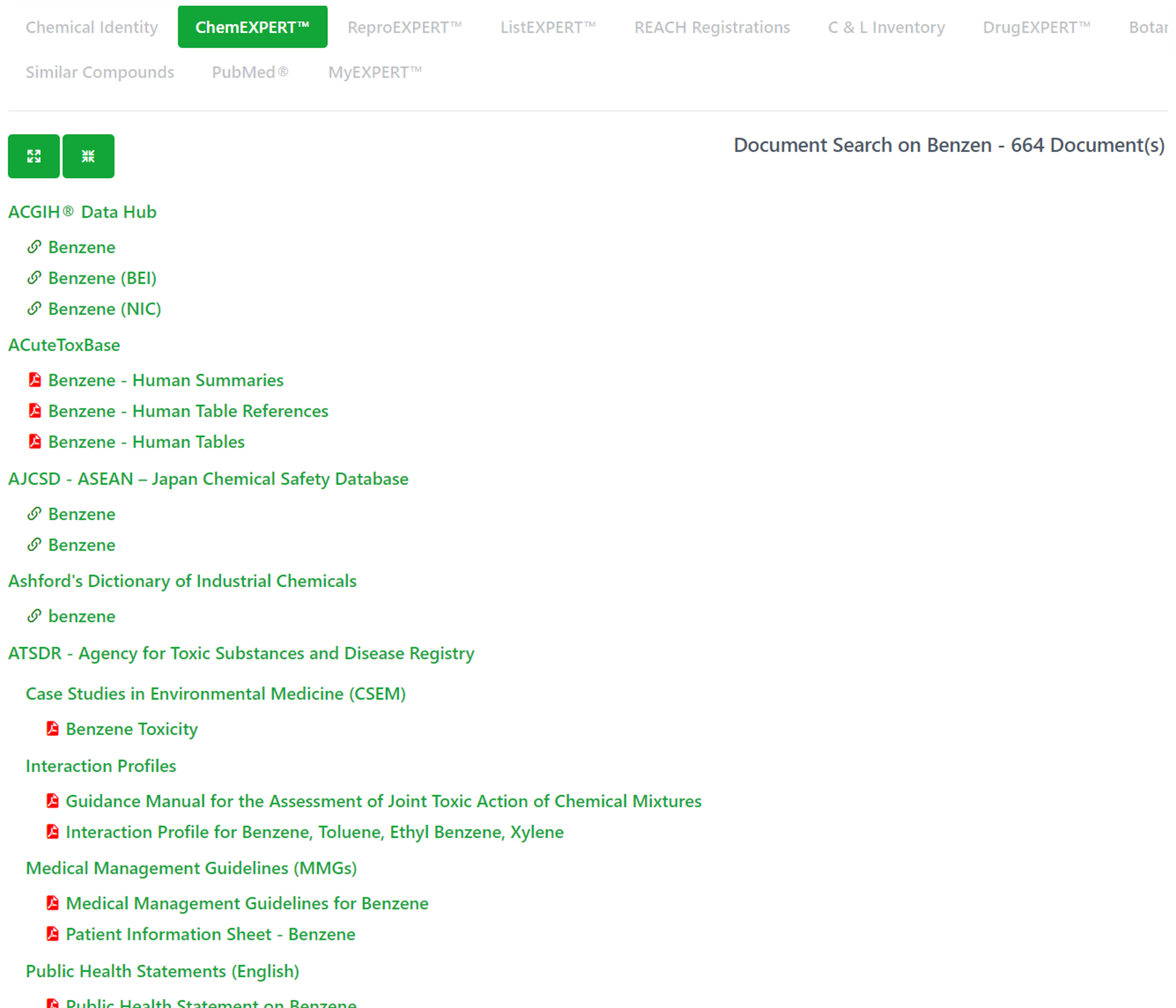This screenshot has height=1008, width=1176.
Task: Select the ChemEXPERT tab
Action: (252, 27)
